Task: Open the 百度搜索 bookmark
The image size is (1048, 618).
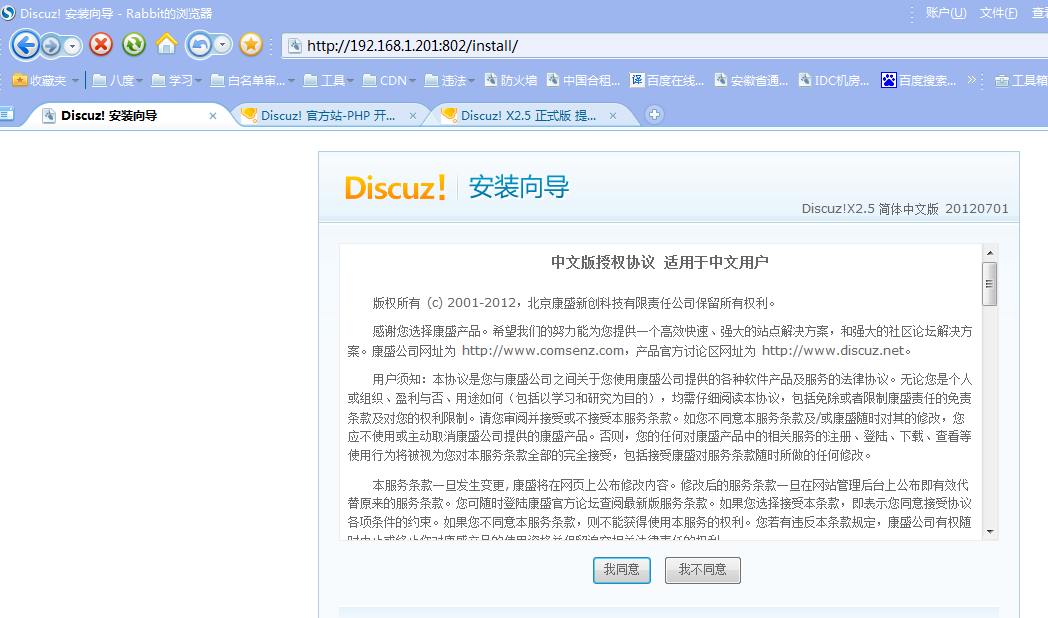Action: click(x=919, y=80)
